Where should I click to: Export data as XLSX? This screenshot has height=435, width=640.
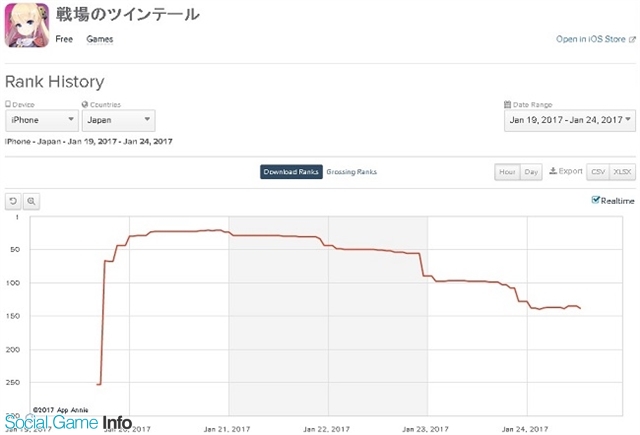622,172
